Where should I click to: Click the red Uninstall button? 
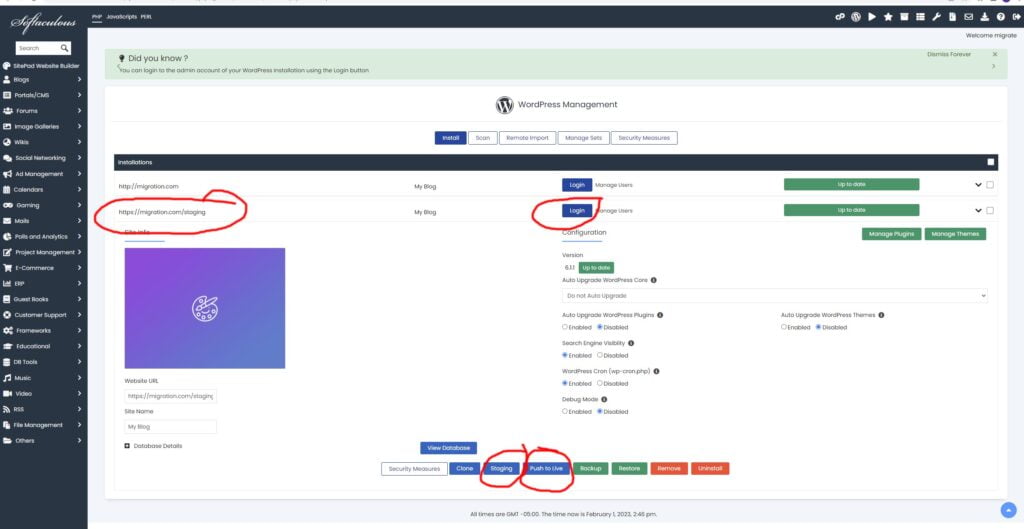point(710,469)
